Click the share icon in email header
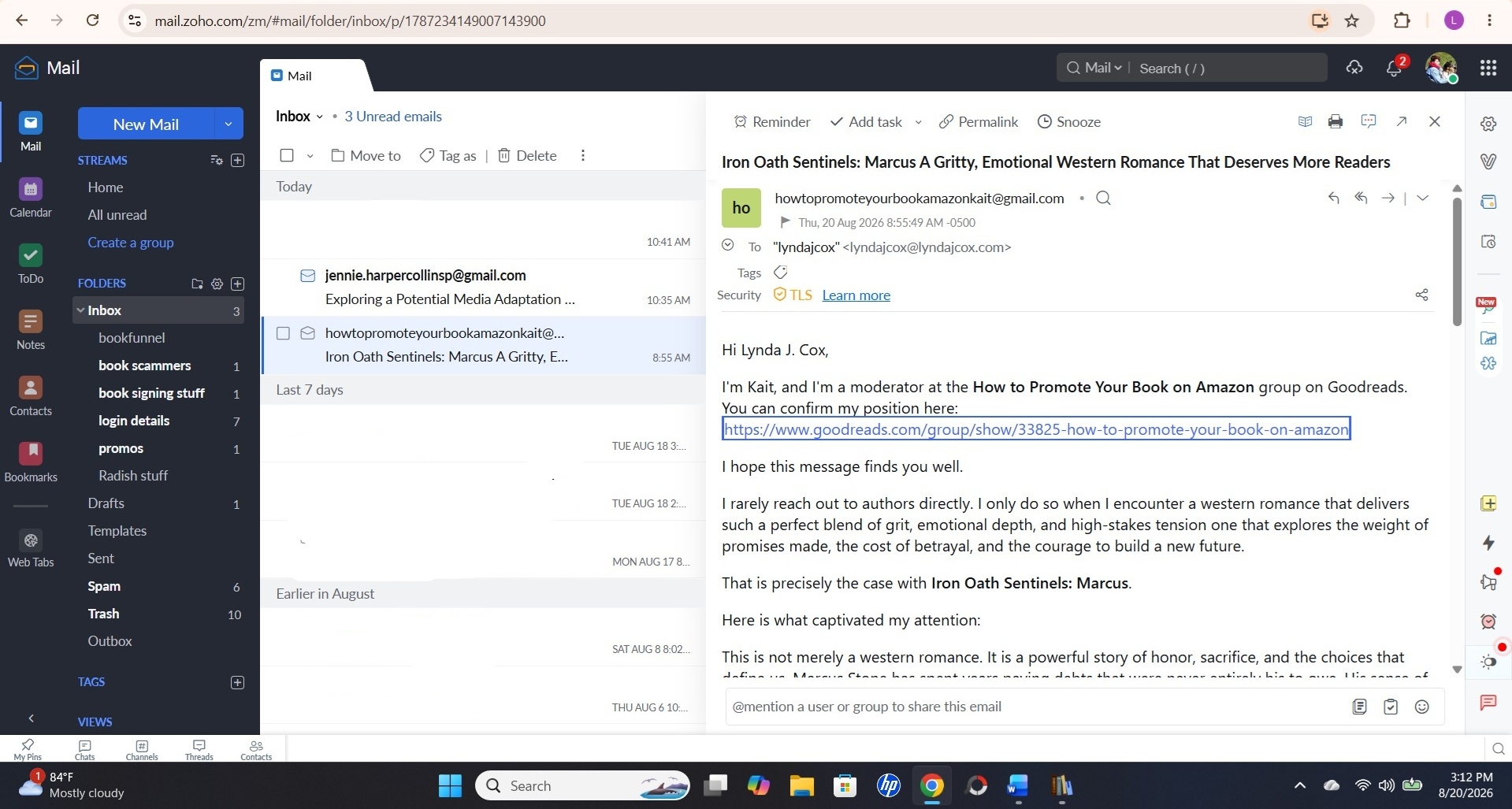This screenshot has width=1512, height=809. coord(1421,295)
